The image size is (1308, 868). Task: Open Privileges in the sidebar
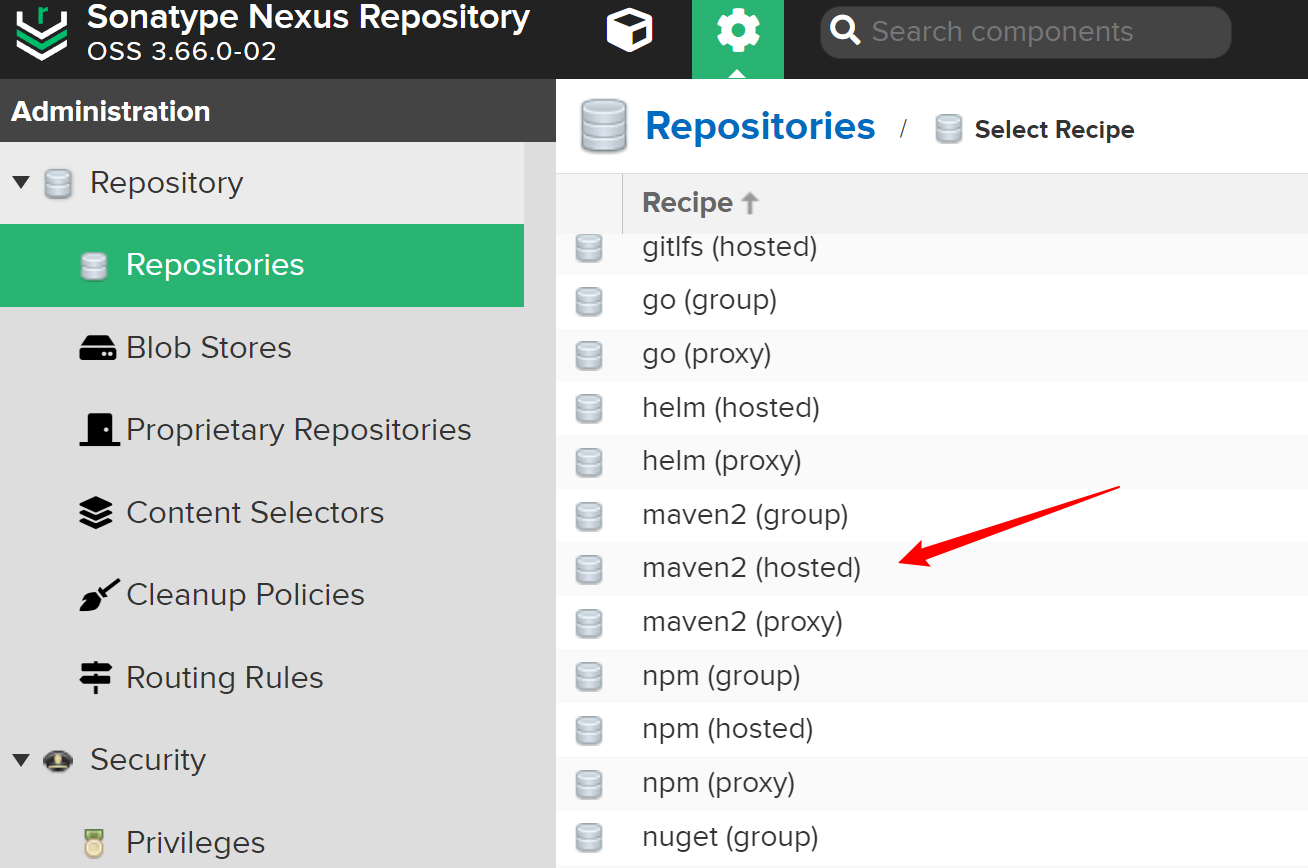tap(196, 842)
